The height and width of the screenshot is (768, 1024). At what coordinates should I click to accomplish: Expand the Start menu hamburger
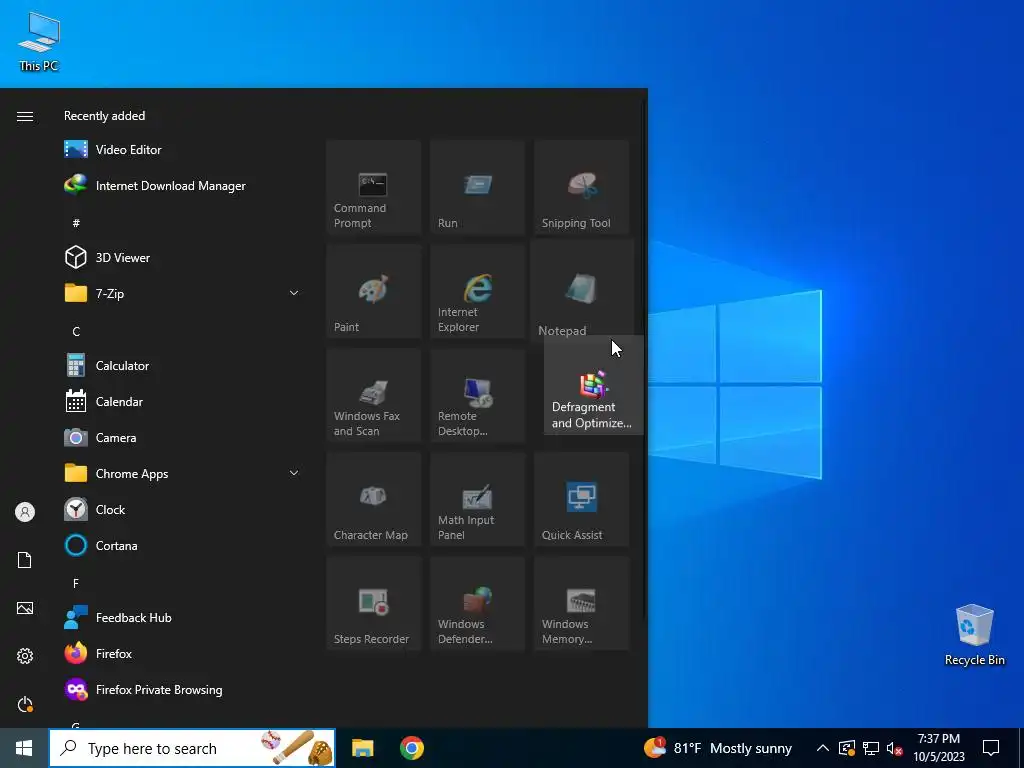pyautogui.click(x=25, y=116)
